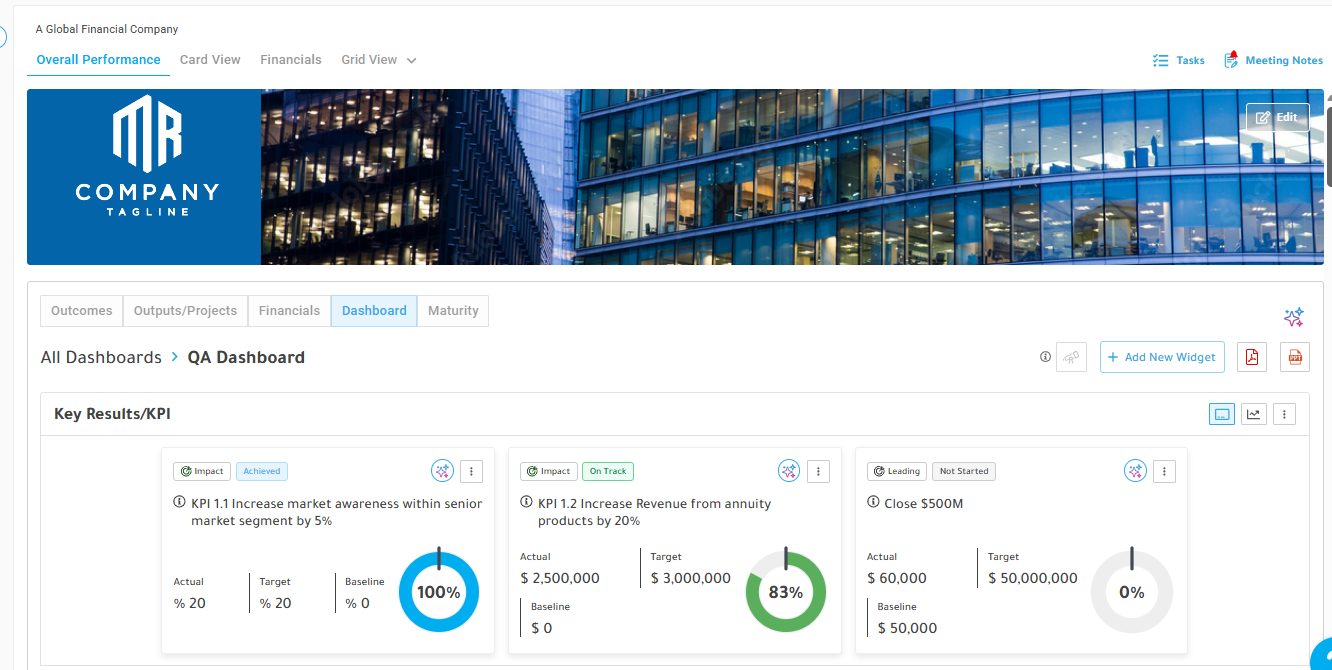Open the three-dot menu on the KPI 1.2 card
This screenshot has height=670, width=1332.
[x=818, y=471]
